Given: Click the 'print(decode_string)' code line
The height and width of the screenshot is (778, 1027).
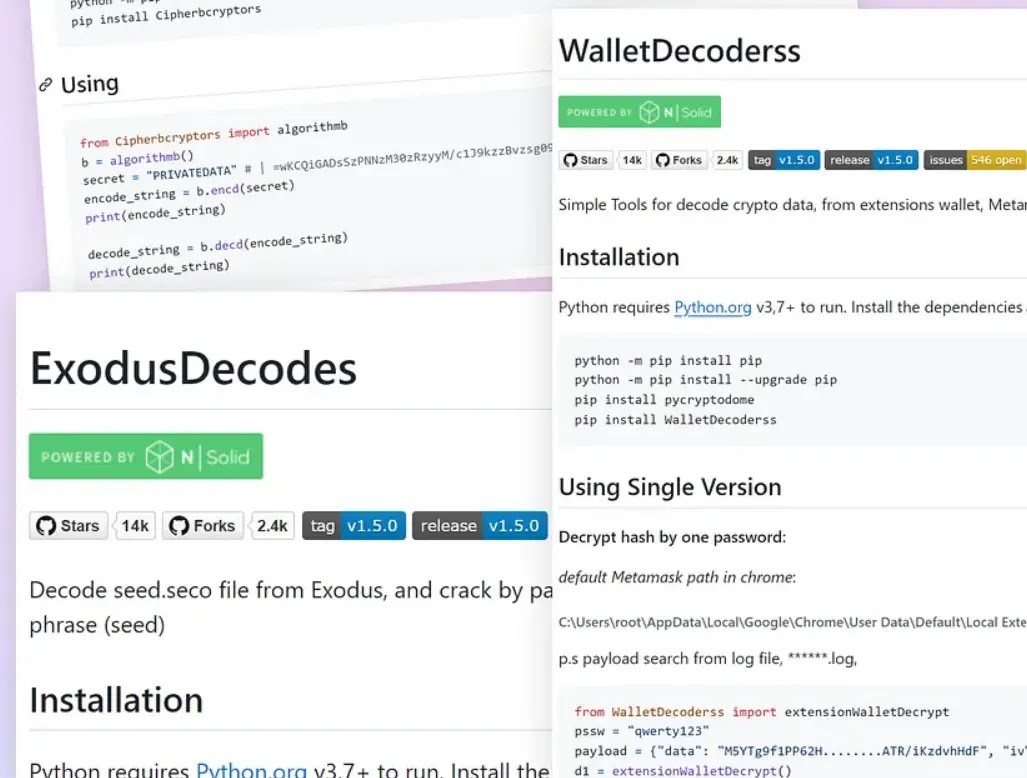Looking at the screenshot, I should pos(159,269).
